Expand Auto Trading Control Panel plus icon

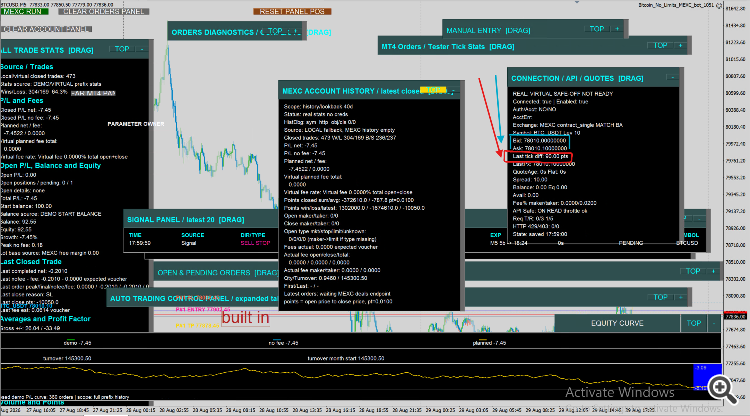[680, 297]
